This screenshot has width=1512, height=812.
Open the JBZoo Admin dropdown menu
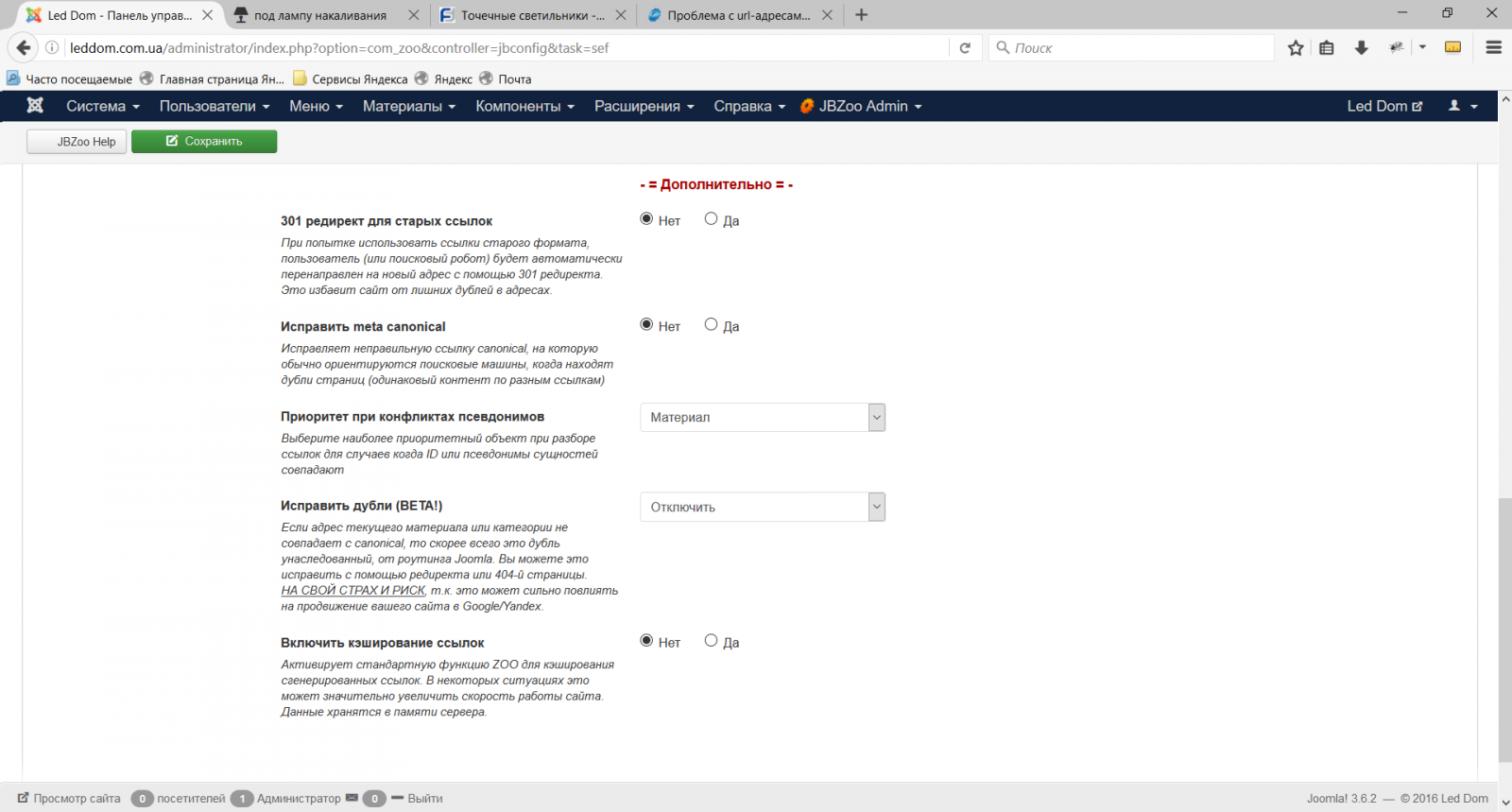[861, 106]
